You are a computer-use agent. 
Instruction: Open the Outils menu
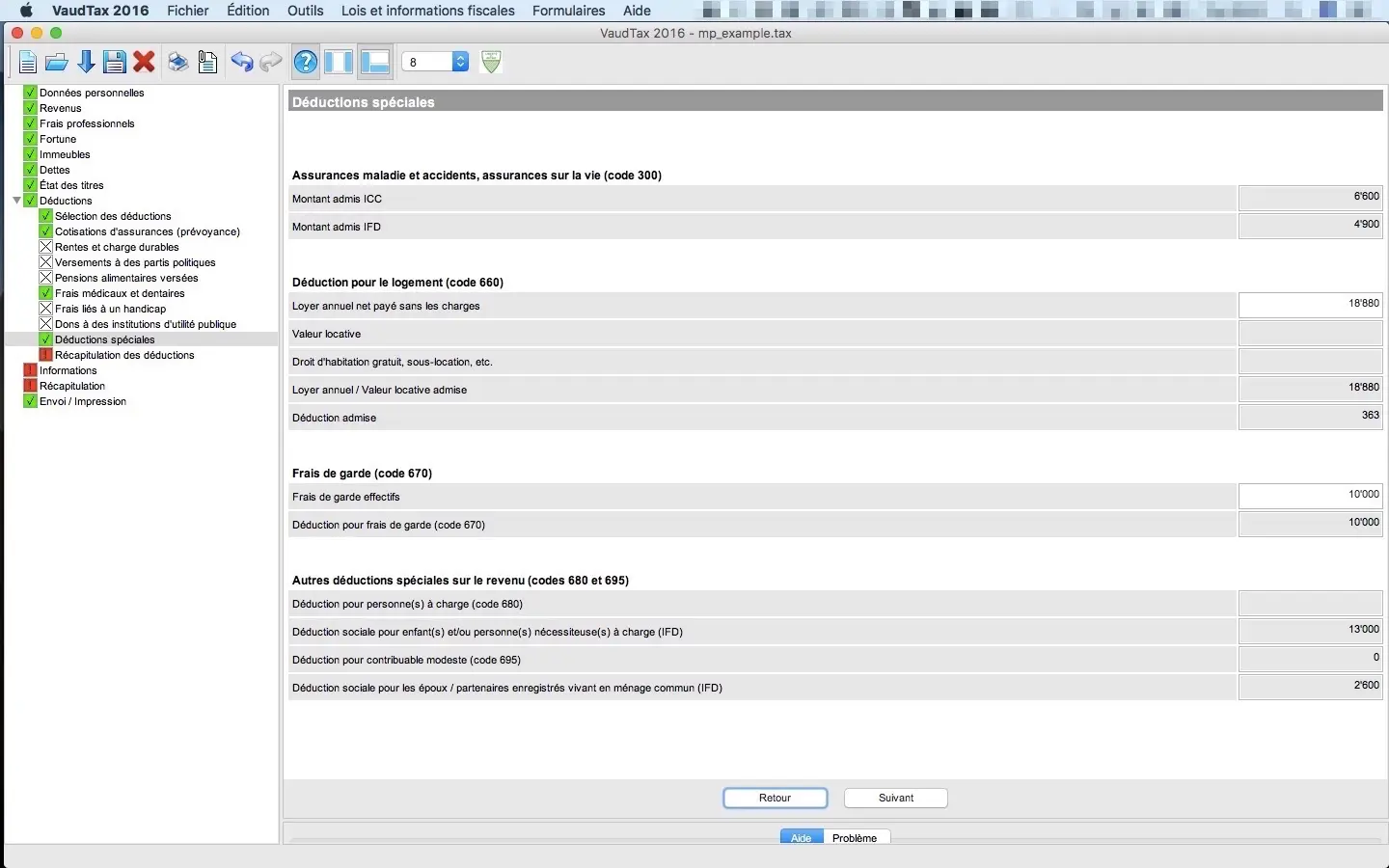click(x=306, y=11)
